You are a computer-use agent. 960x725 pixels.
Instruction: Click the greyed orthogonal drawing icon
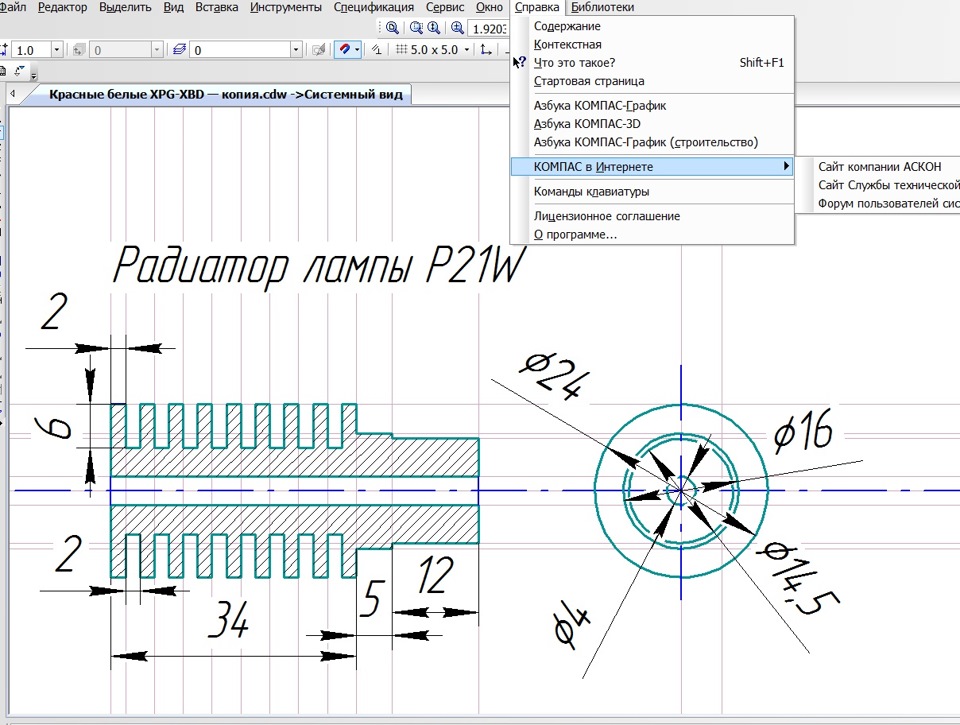[318, 50]
